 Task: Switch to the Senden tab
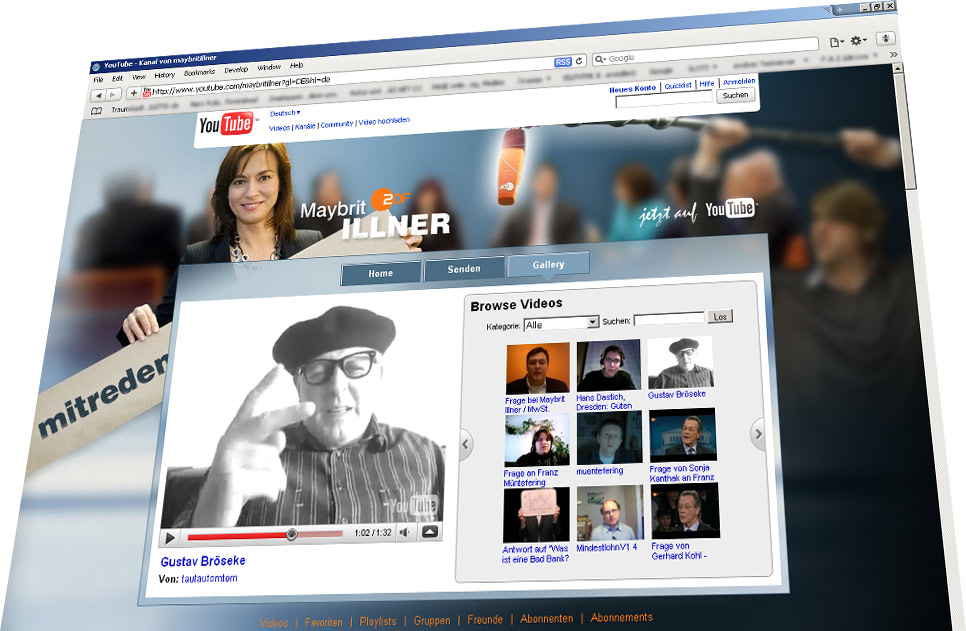coord(464,269)
